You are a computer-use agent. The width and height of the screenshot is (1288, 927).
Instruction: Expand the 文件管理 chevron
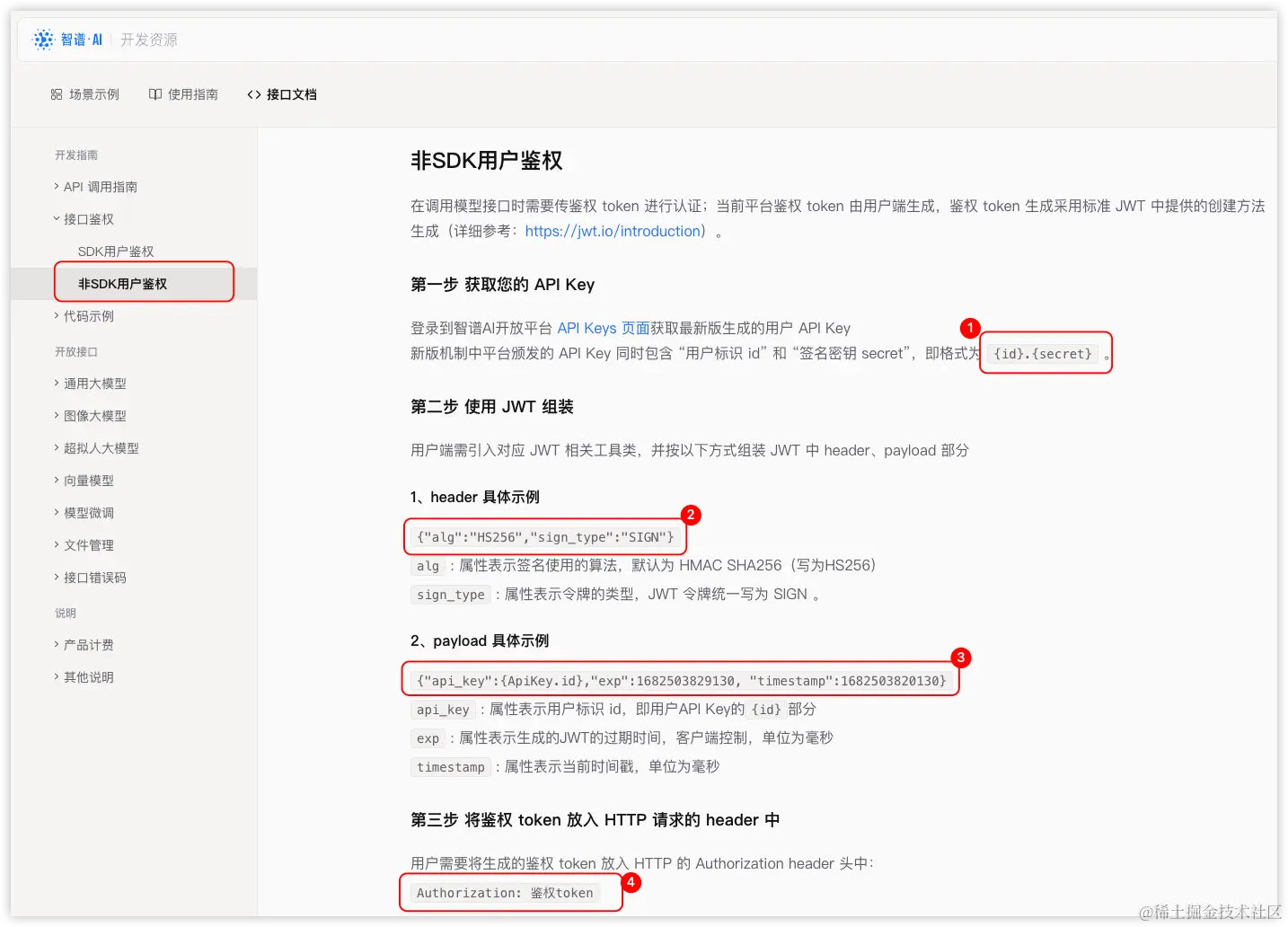click(x=57, y=544)
